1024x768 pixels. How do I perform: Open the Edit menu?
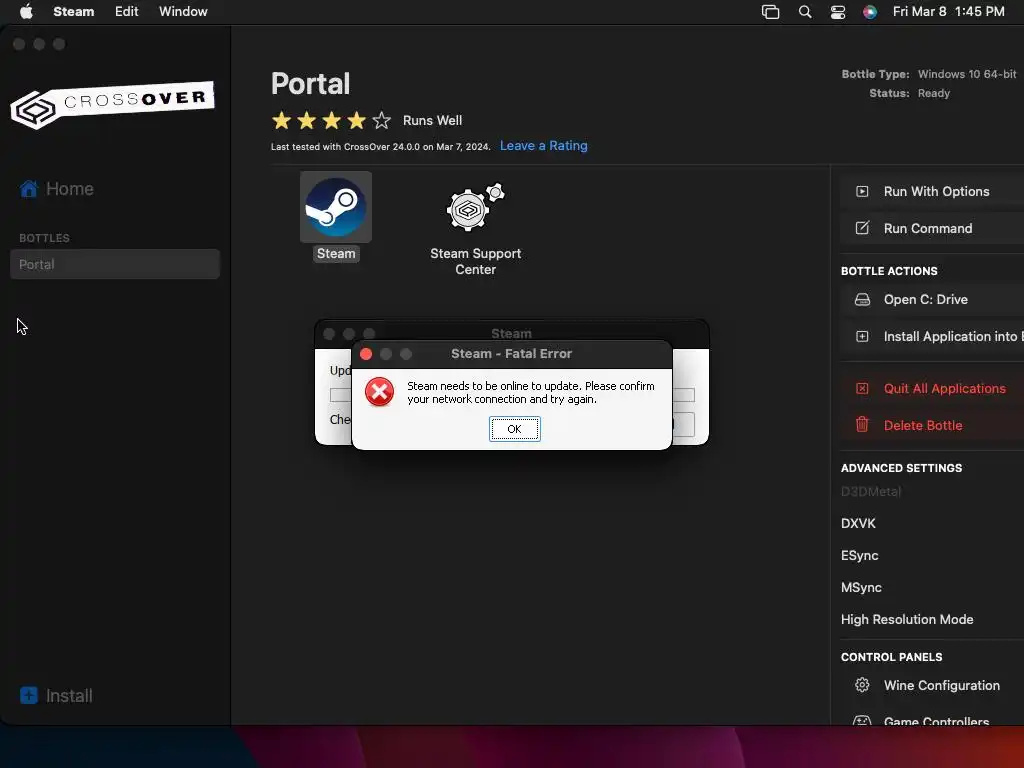[x=127, y=11]
